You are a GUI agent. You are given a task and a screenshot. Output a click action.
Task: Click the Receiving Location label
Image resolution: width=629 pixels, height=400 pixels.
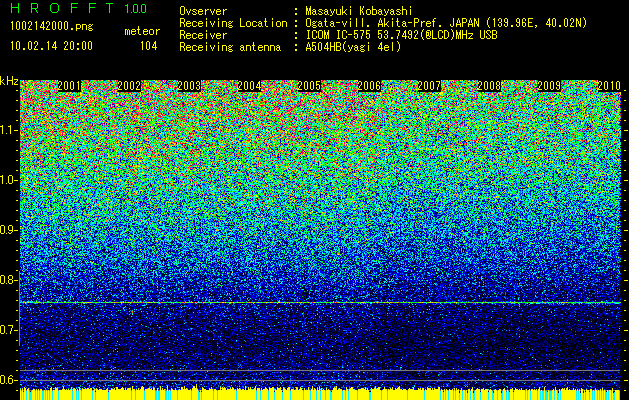pyautogui.click(x=233, y=23)
